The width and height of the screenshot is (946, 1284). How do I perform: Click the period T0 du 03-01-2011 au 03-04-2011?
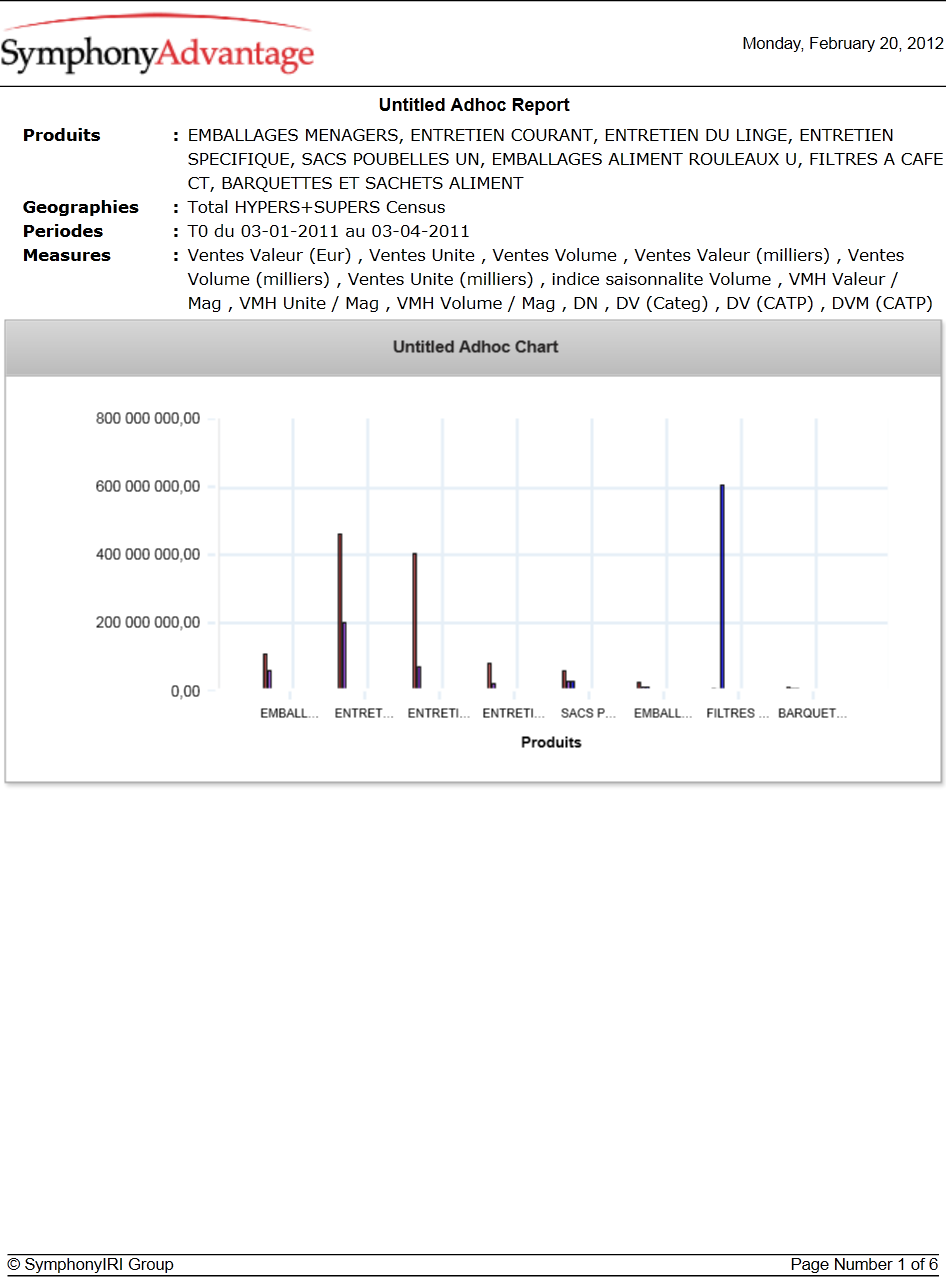point(329,231)
